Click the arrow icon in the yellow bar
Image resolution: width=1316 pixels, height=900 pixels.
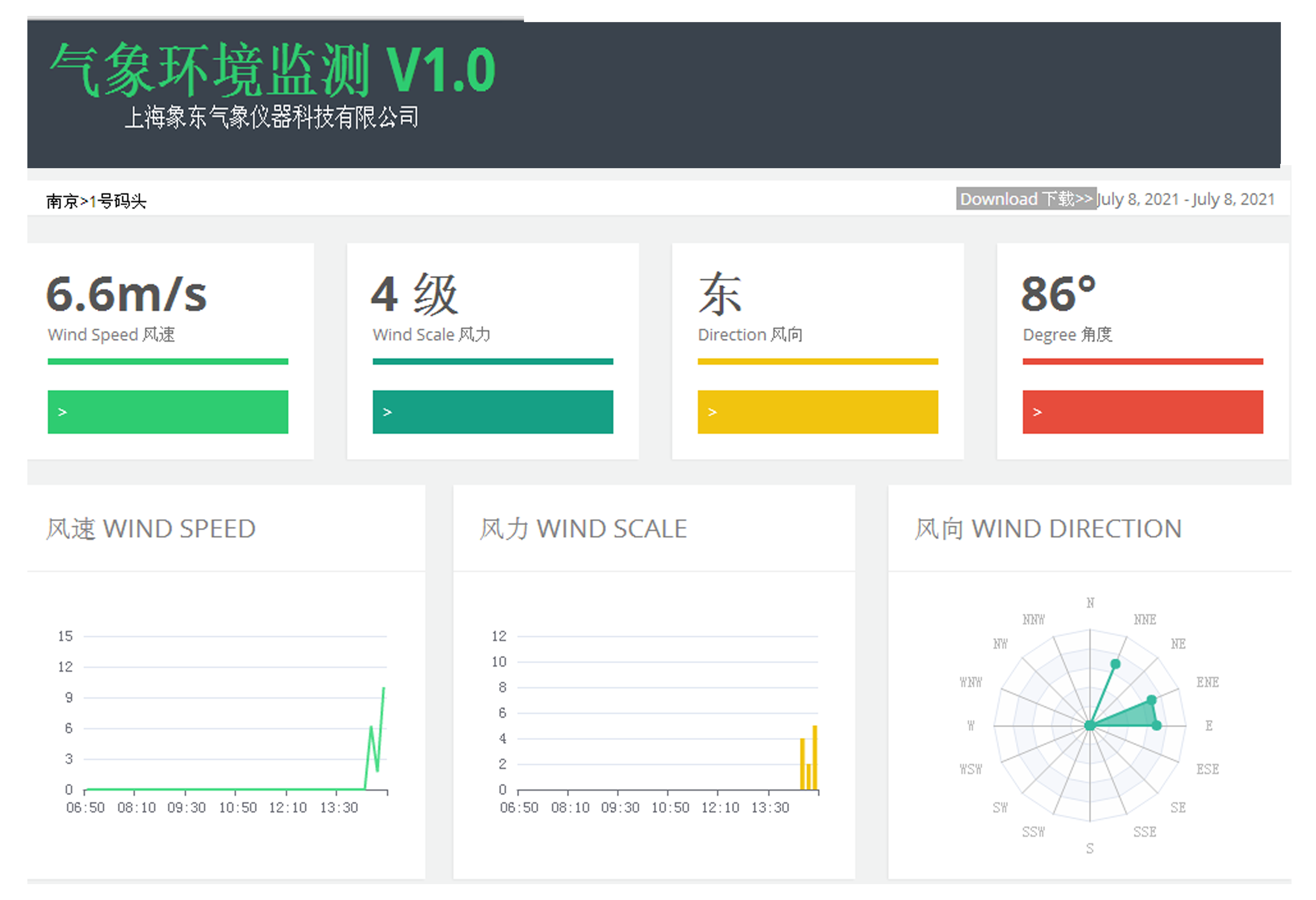712,412
